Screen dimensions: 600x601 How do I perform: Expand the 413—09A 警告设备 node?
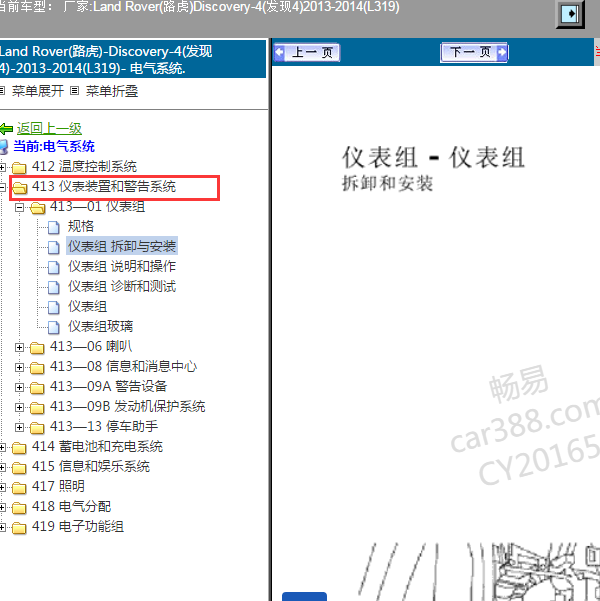19,387
